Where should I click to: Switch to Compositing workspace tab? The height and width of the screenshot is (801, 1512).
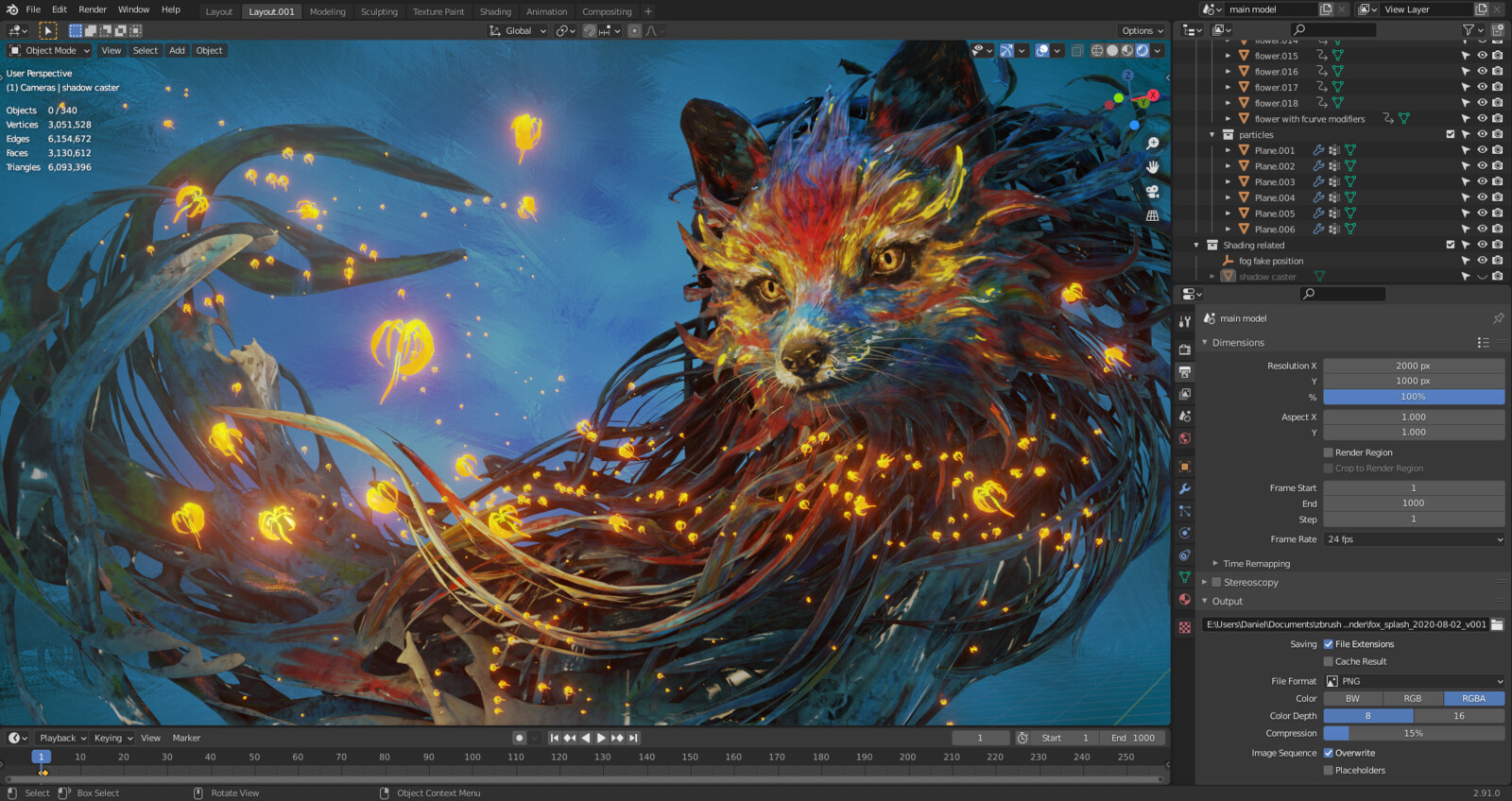pyautogui.click(x=607, y=11)
